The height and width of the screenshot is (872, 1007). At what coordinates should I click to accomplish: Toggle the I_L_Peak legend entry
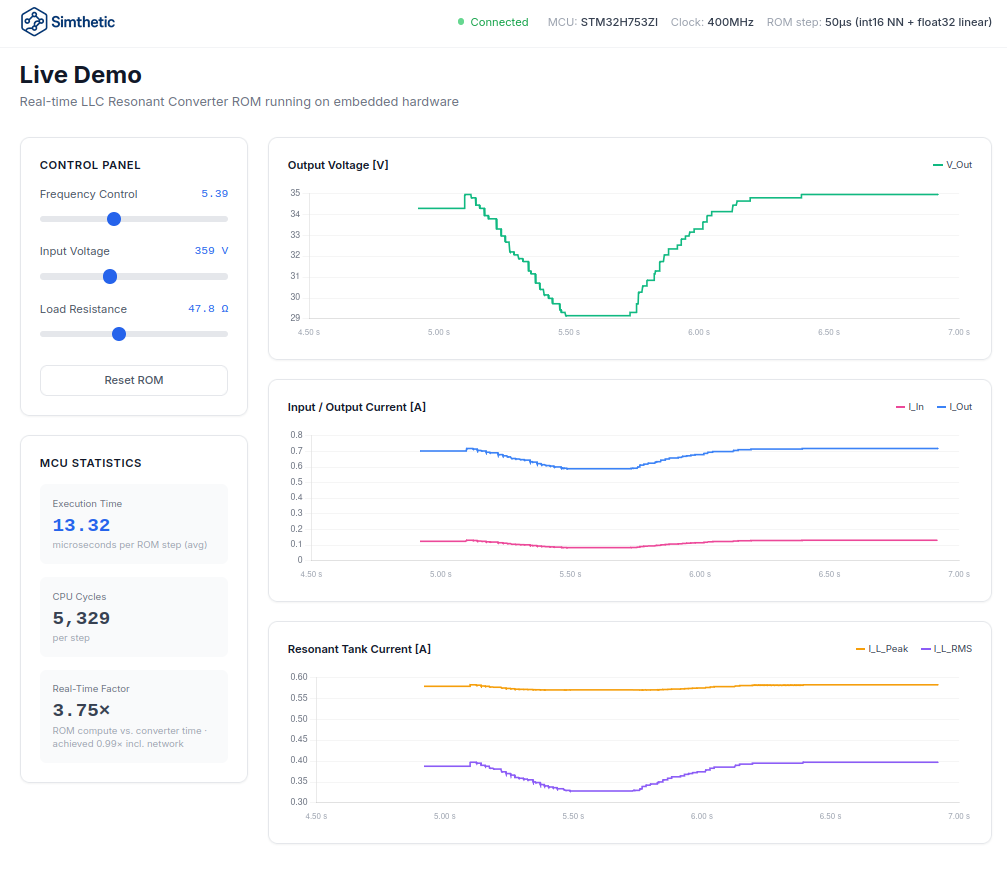(x=882, y=649)
